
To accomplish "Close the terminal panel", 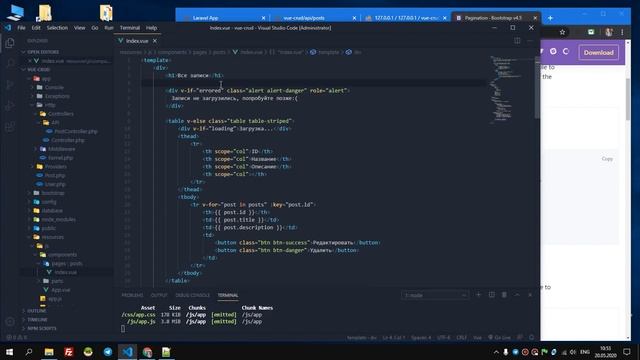I will pyautogui.click(x=530, y=295).
